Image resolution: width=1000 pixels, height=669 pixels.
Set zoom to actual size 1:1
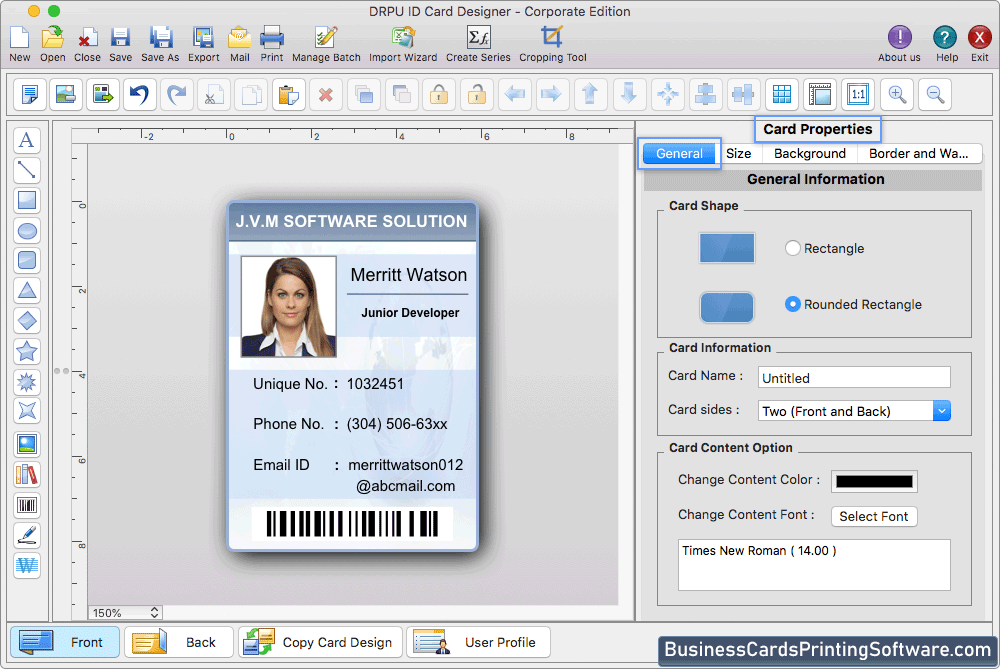click(858, 95)
